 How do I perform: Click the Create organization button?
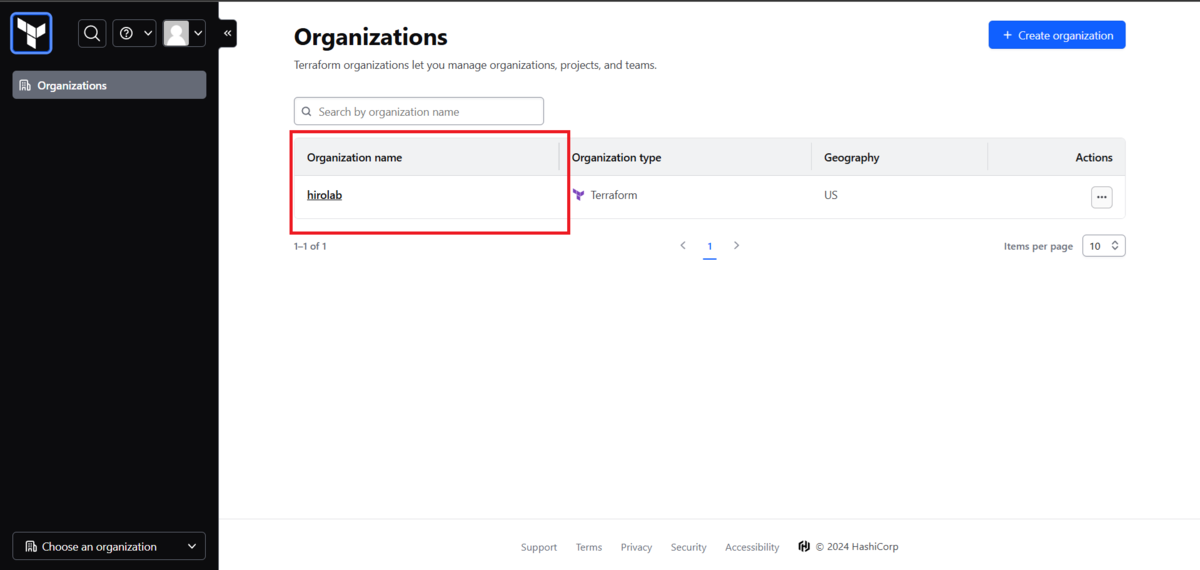1057,35
